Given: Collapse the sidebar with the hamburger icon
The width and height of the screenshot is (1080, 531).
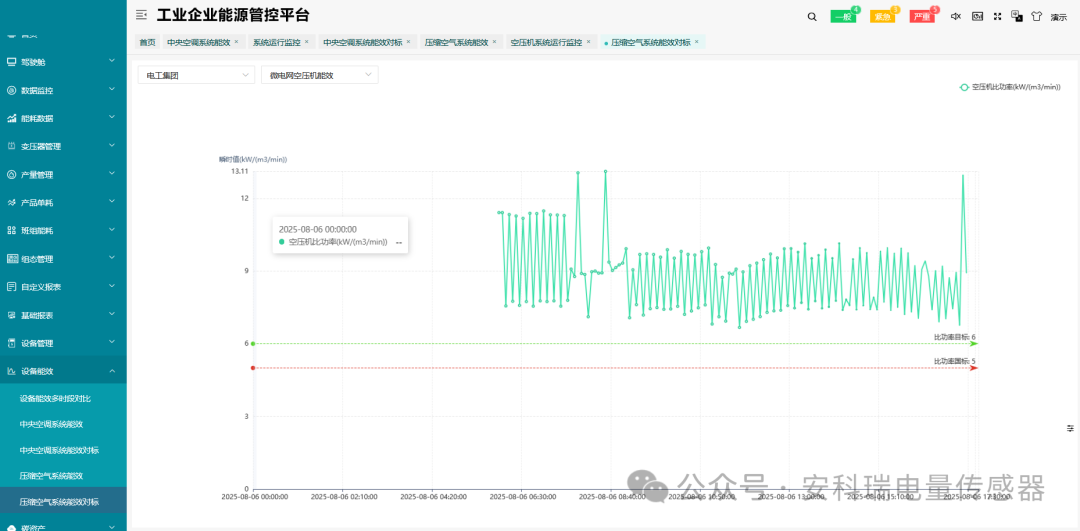Looking at the screenshot, I should (x=141, y=14).
